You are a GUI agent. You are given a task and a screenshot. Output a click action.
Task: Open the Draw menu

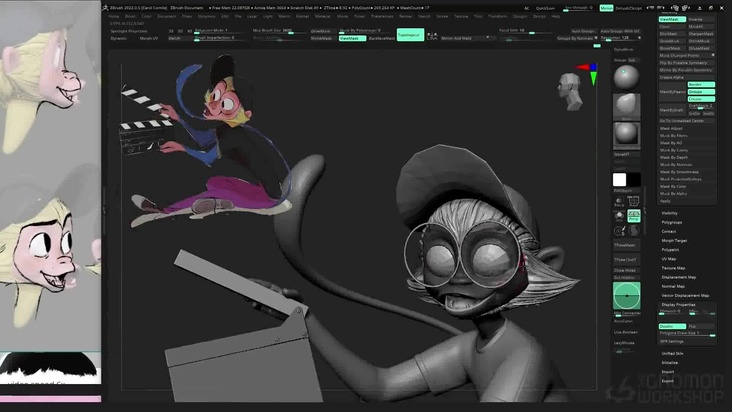(x=187, y=16)
